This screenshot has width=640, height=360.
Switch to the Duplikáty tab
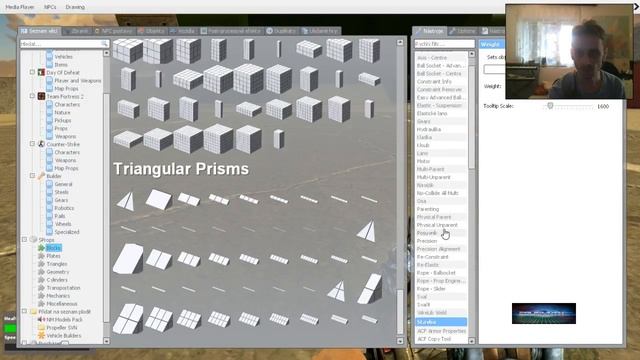tap(281, 31)
